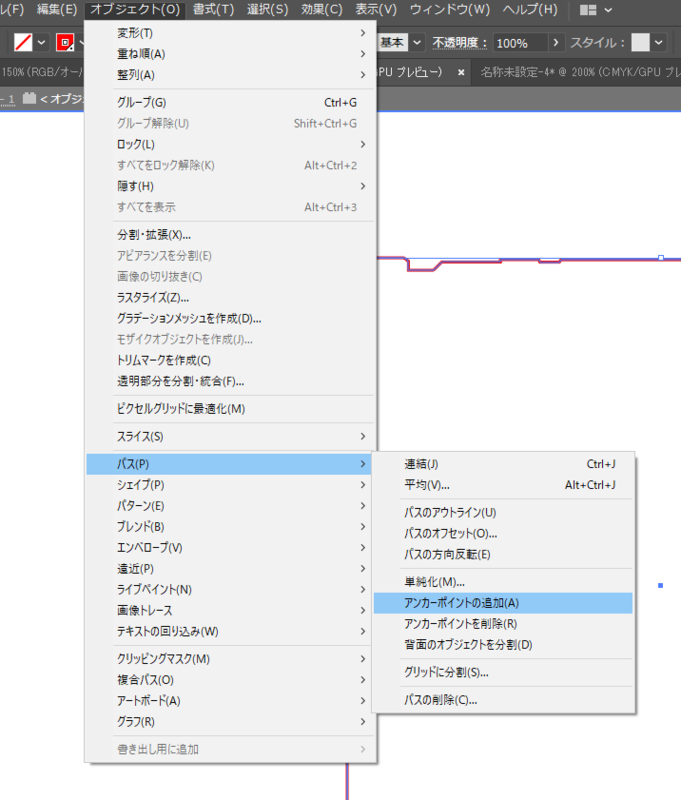681x800 pixels.
Task: Expand the 遠近(P) submenu
Action: pos(231,568)
